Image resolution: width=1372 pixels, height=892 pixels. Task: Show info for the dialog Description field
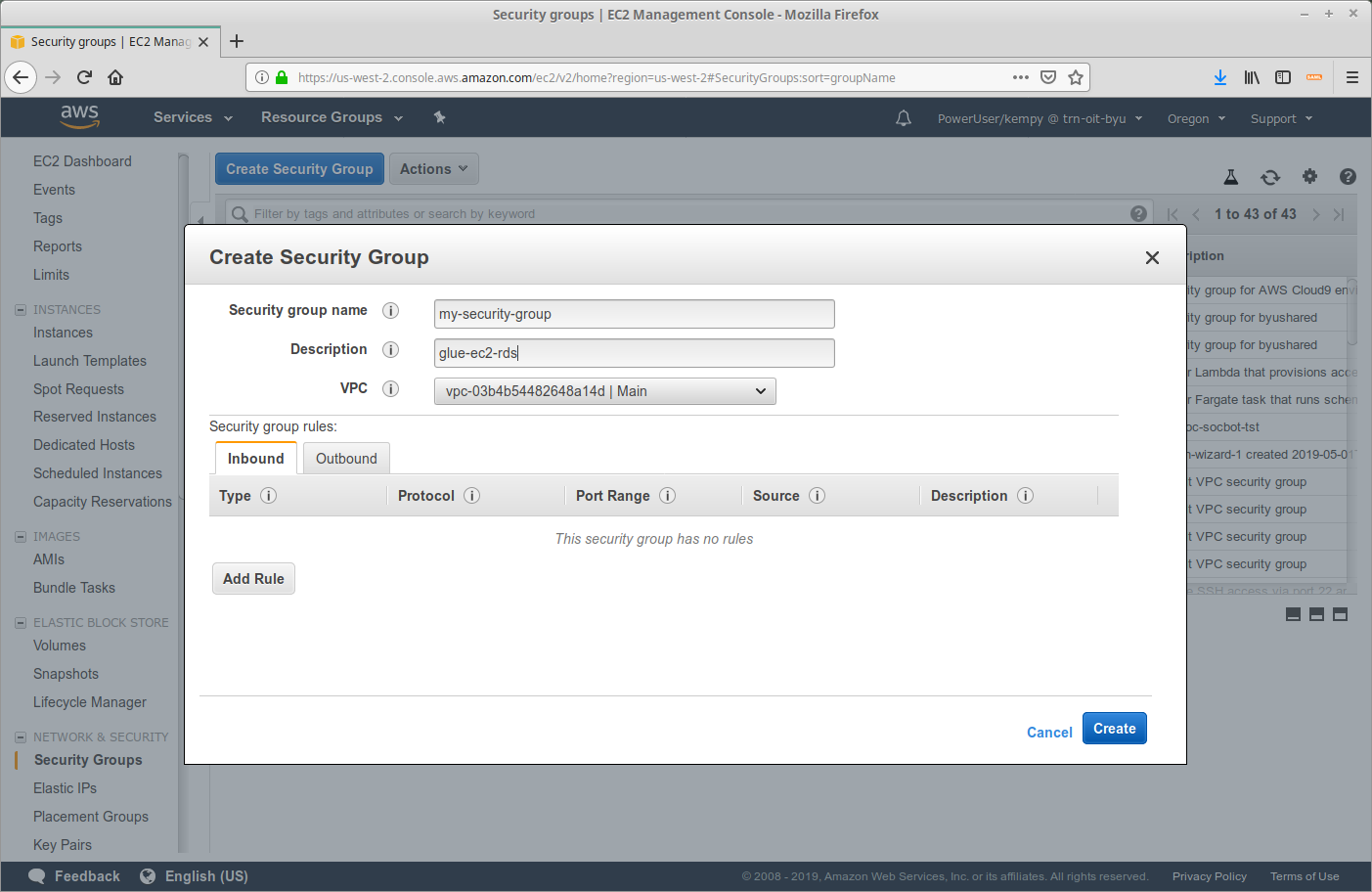(x=390, y=349)
